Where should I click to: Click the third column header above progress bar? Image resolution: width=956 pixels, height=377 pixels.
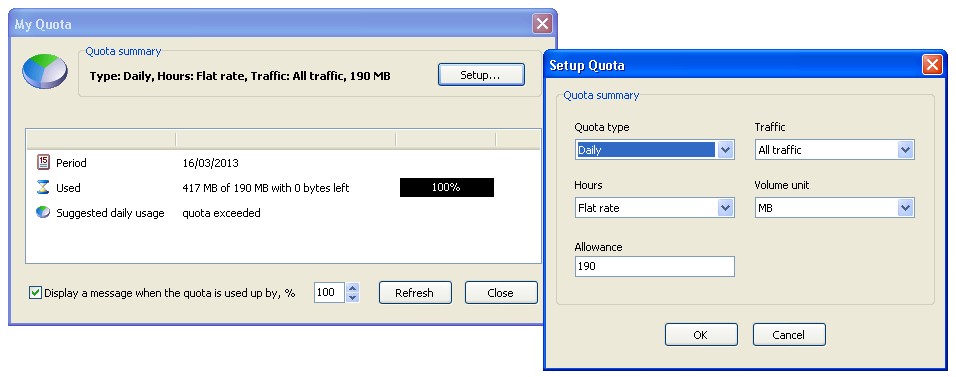446,140
